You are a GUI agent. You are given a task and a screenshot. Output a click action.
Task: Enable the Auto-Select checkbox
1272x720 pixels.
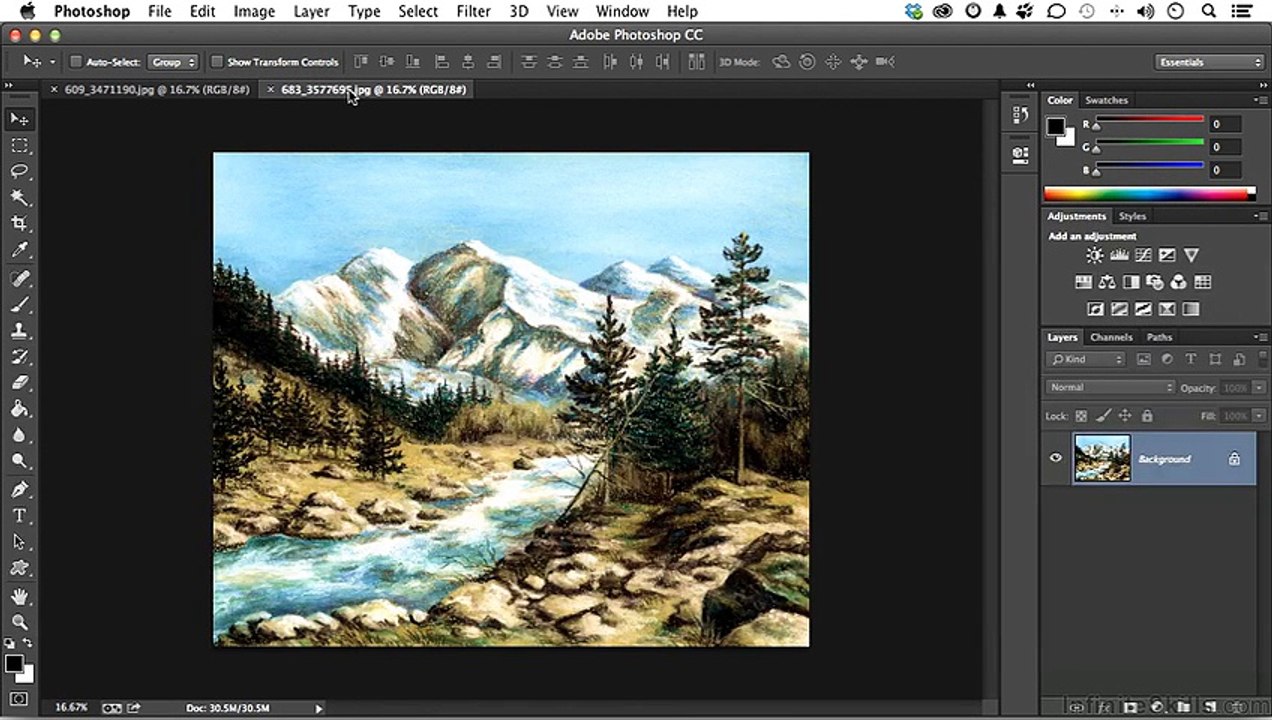pyautogui.click(x=75, y=62)
